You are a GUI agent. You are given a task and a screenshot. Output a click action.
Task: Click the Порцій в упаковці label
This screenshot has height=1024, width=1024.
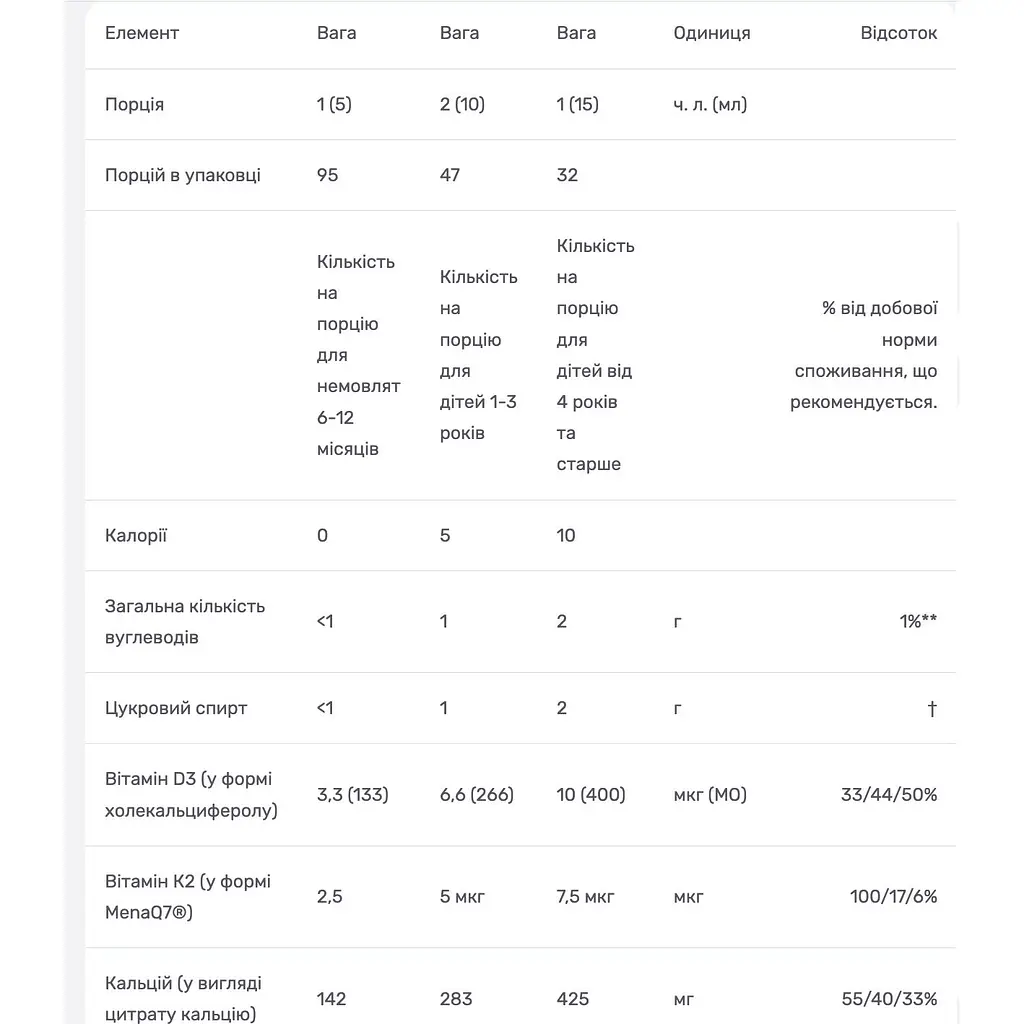click(x=183, y=175)
